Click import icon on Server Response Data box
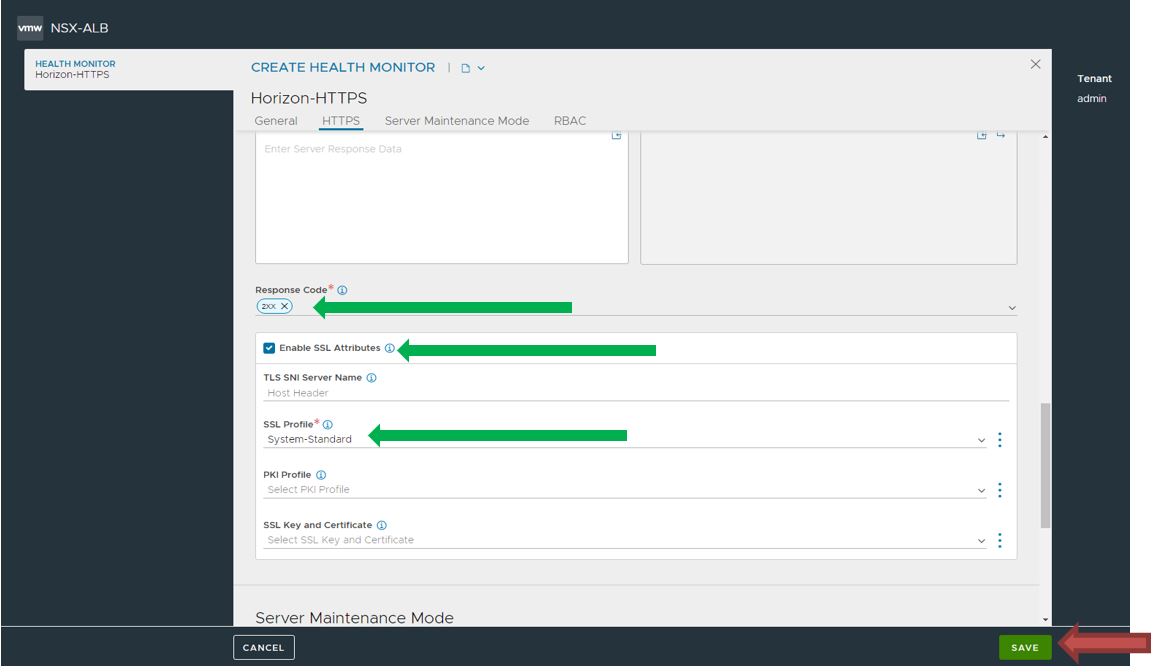Viewport: 1164px width, 672px height. tap(616, 135)
